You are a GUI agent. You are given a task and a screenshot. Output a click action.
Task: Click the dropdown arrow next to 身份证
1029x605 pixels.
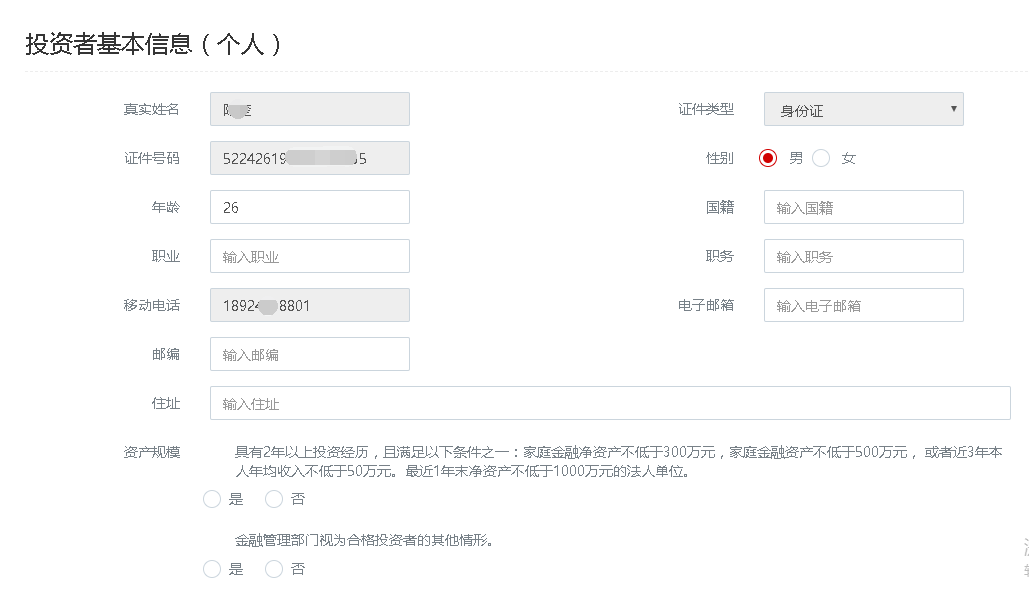pos(953,108)
